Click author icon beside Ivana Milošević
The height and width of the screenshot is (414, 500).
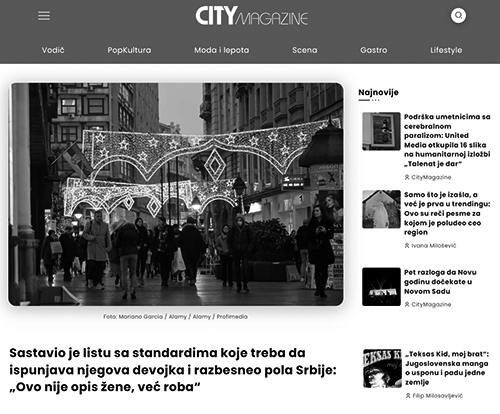(x=407, y=245)
